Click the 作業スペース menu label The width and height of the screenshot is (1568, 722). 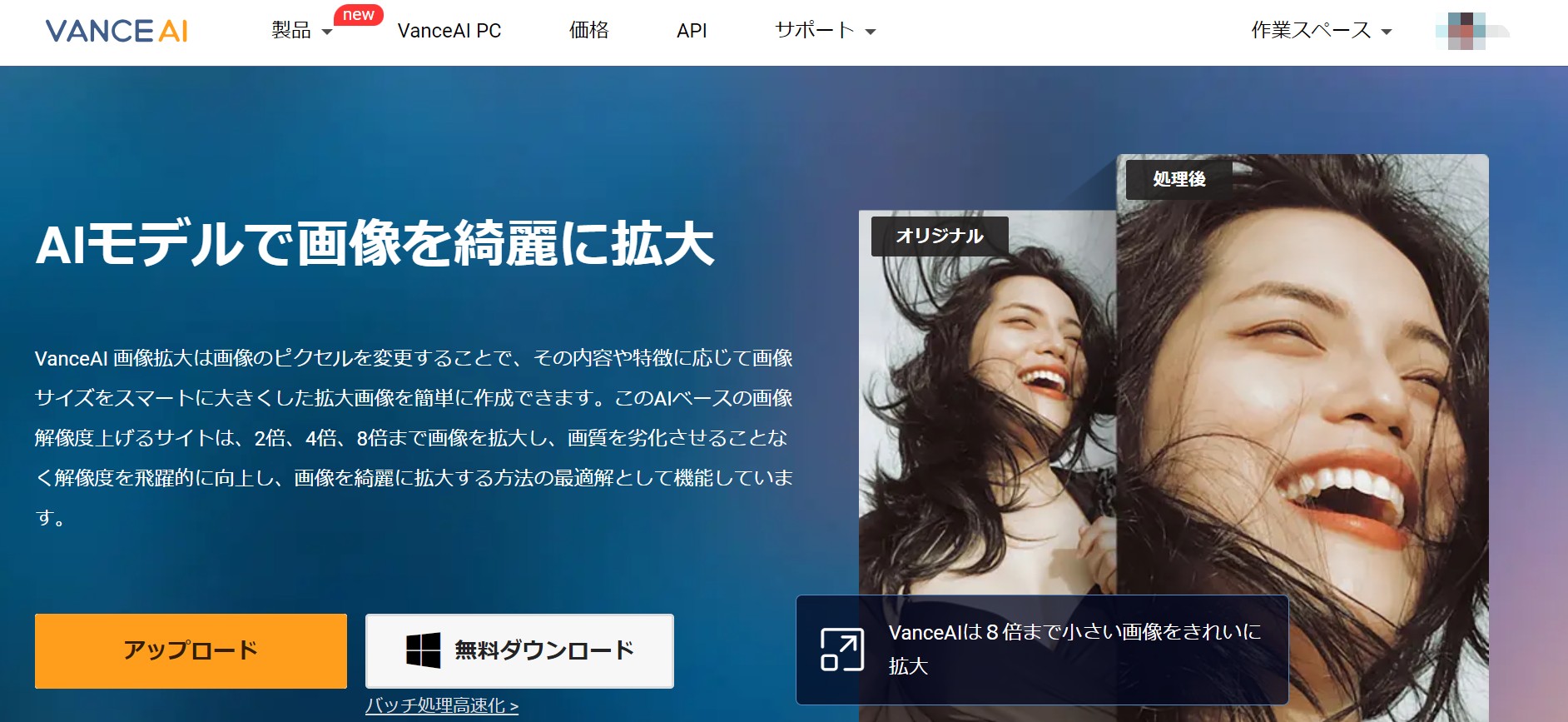click(1311, 31)
